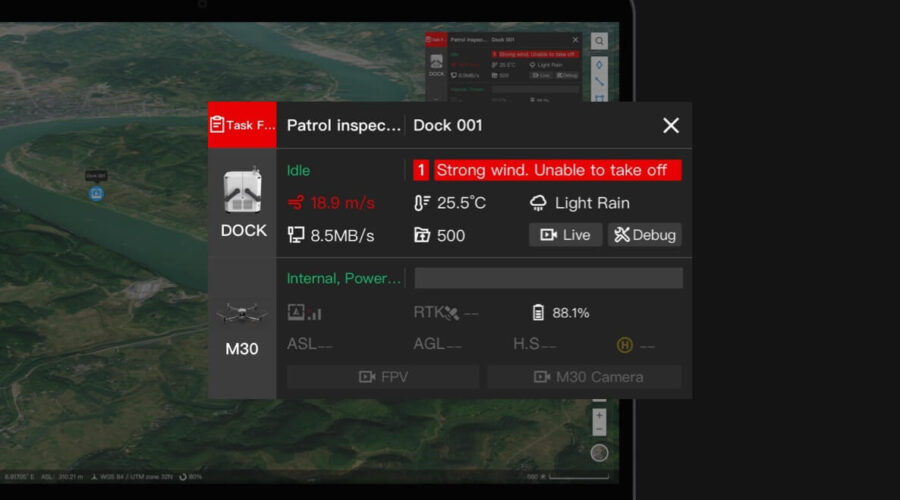Click the RTK satellite icon
900x500 pixels.
(x=451, y=313)
